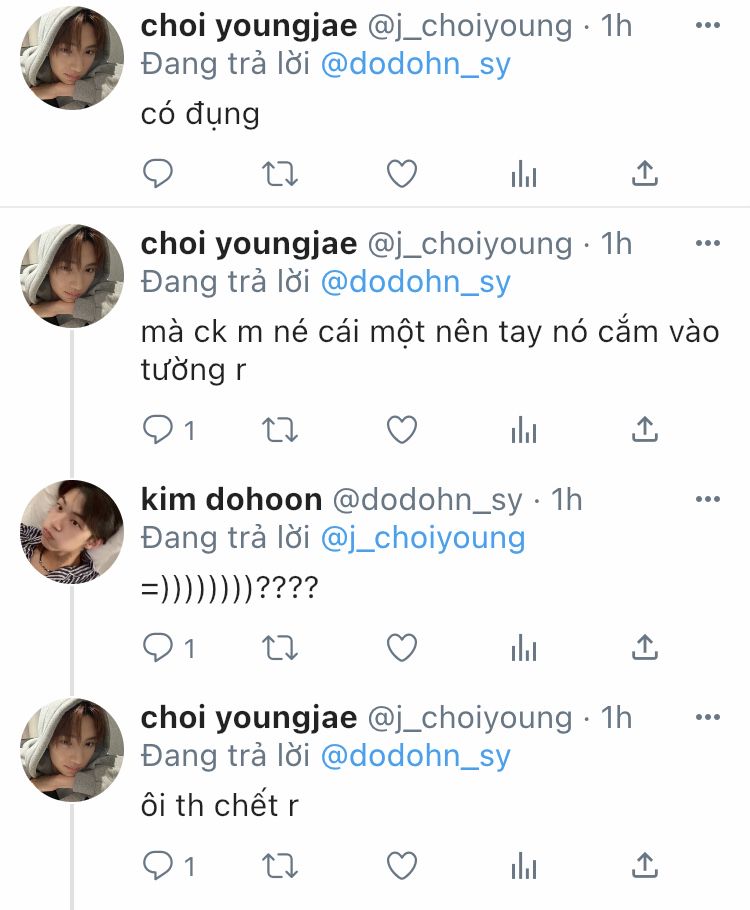The width and height of the screenshot is (750, 910).
Task: View analytics of kim dohoon's tweet
Action: tap(524, 649)
